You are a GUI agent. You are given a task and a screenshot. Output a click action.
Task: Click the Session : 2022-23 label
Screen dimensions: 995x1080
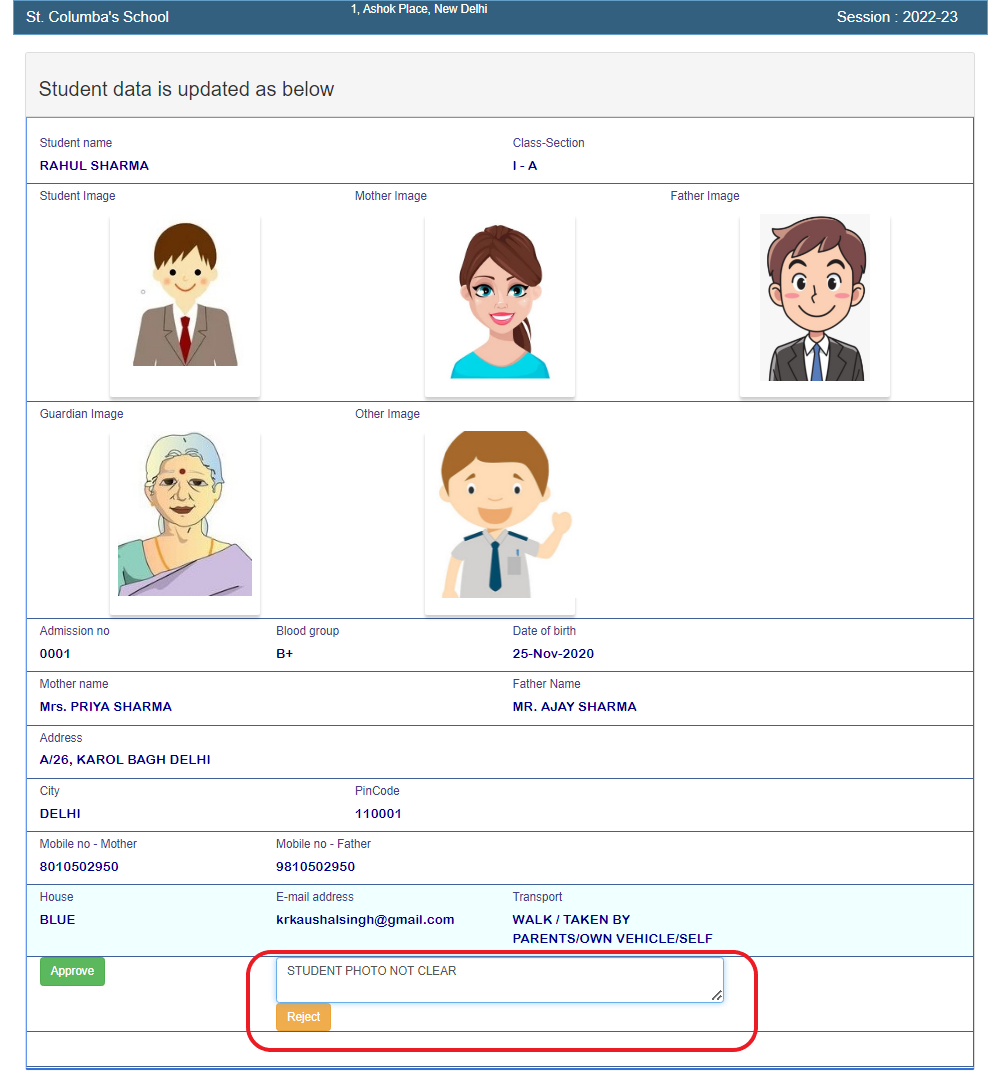pos(896,17)
